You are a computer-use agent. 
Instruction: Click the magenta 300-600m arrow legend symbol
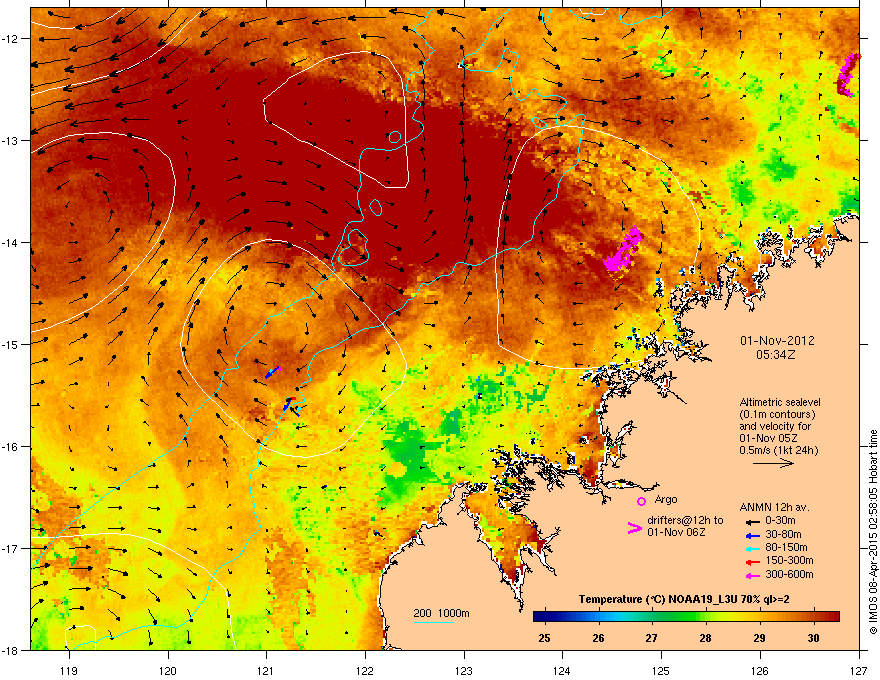753,575
